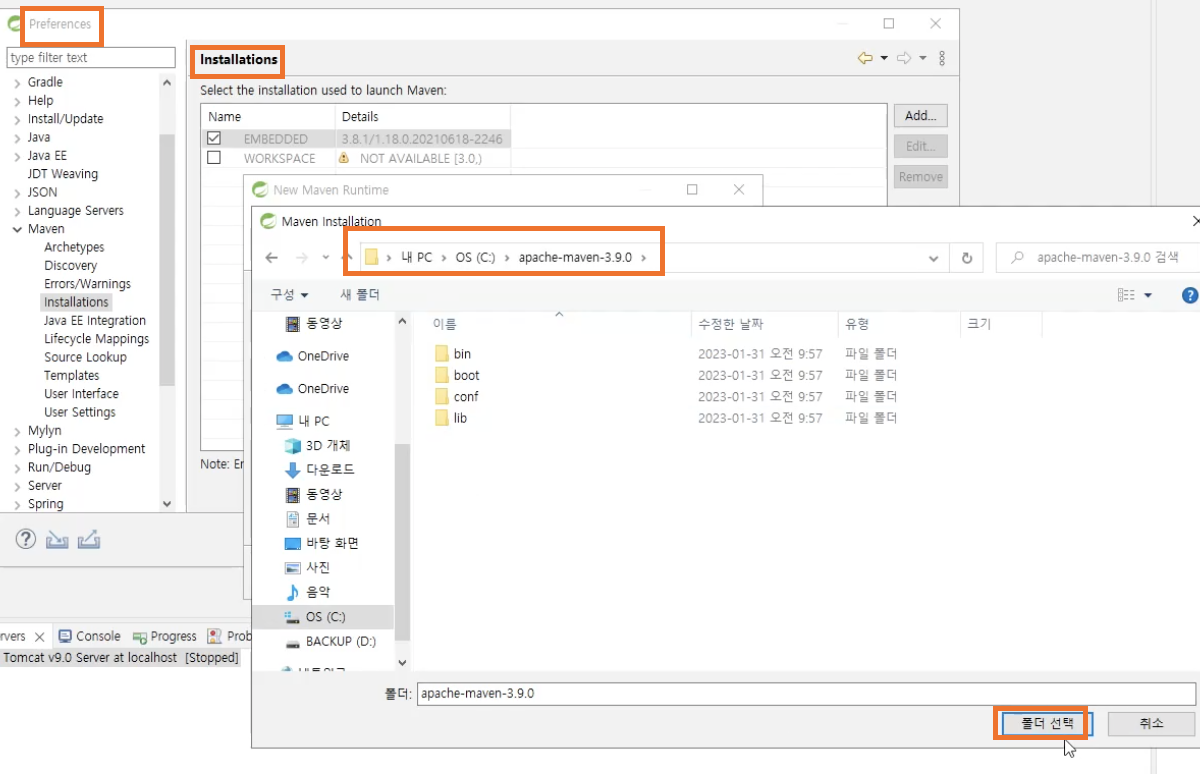The image size is (1200, 774).
Task: Go back using the yellow arrow in Preferences
Action: point(866,58)
